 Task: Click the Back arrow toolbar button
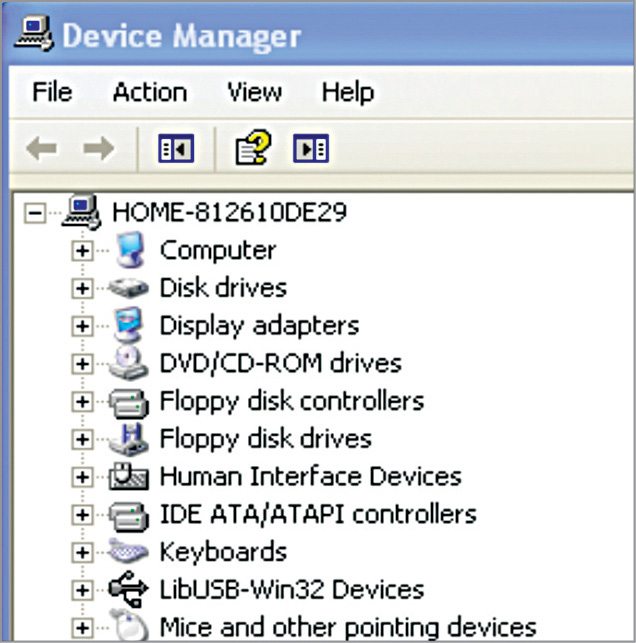(40, 150)
